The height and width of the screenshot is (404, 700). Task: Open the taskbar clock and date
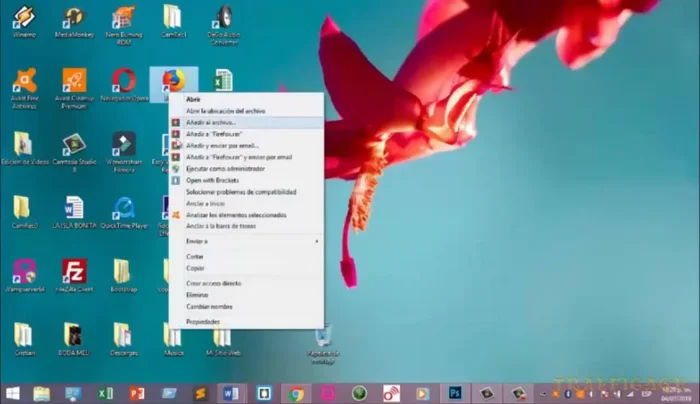point(675,394)
